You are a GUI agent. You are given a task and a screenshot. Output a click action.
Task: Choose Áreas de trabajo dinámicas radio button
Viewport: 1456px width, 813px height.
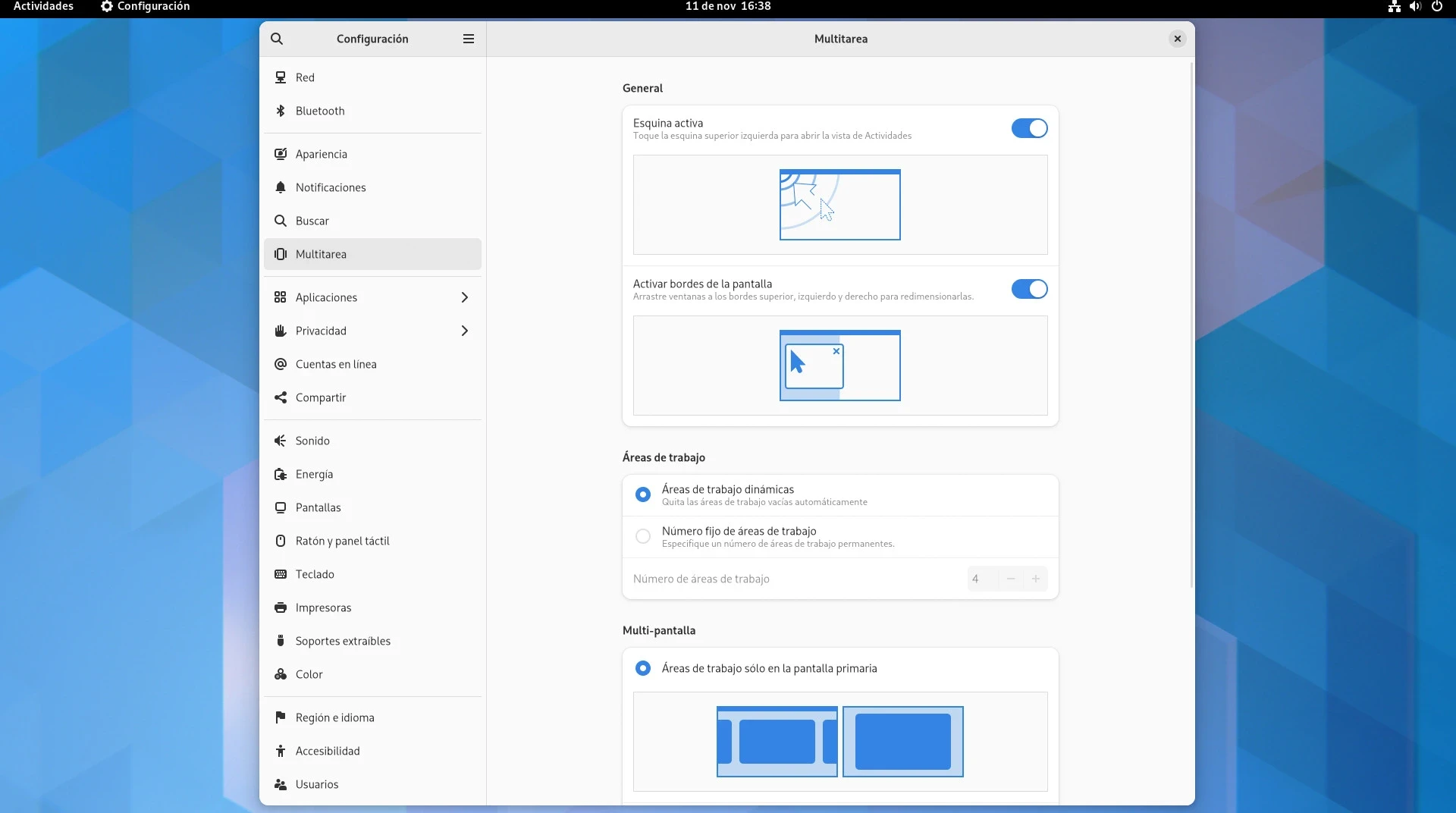tap(643, 494)
